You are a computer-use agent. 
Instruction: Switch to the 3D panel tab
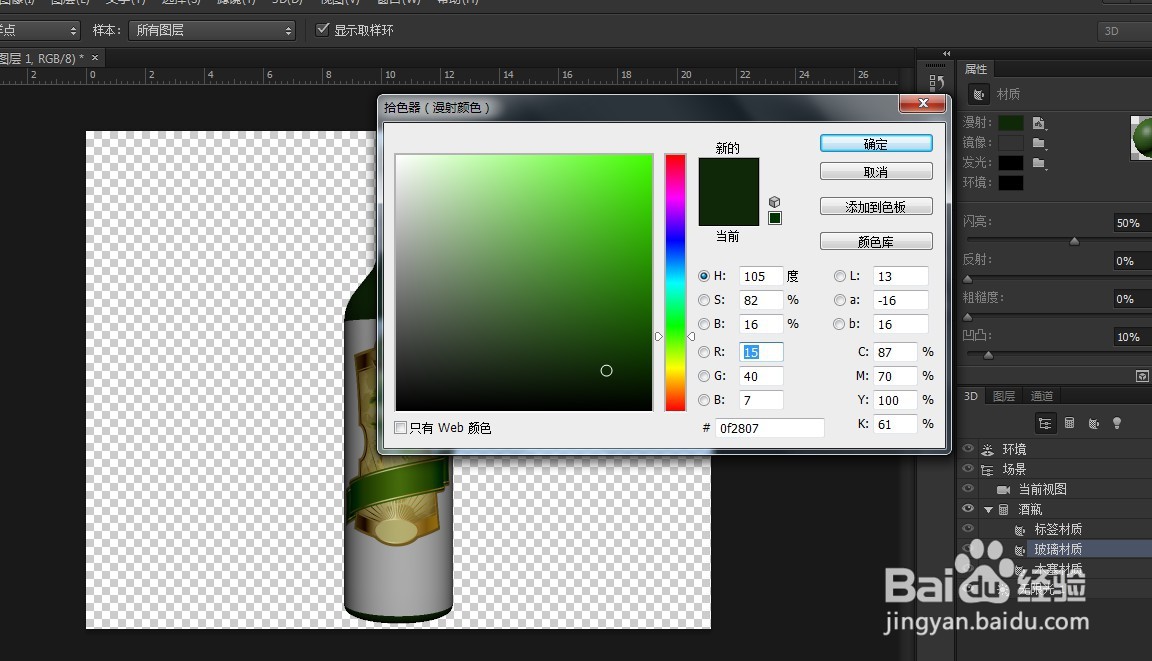coord(971,396)
